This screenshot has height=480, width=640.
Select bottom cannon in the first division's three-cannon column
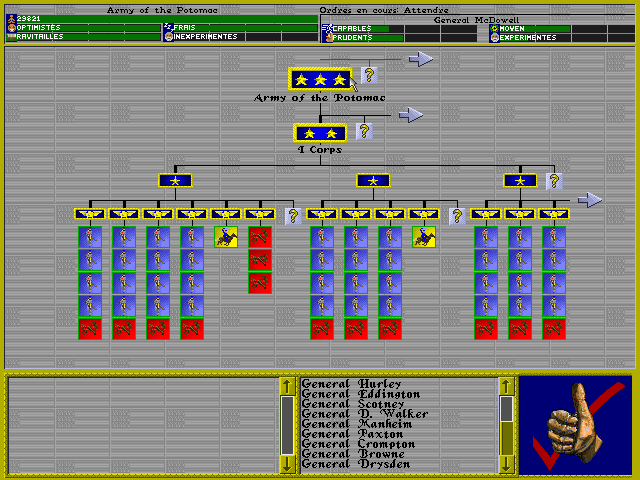click(260, 283)
